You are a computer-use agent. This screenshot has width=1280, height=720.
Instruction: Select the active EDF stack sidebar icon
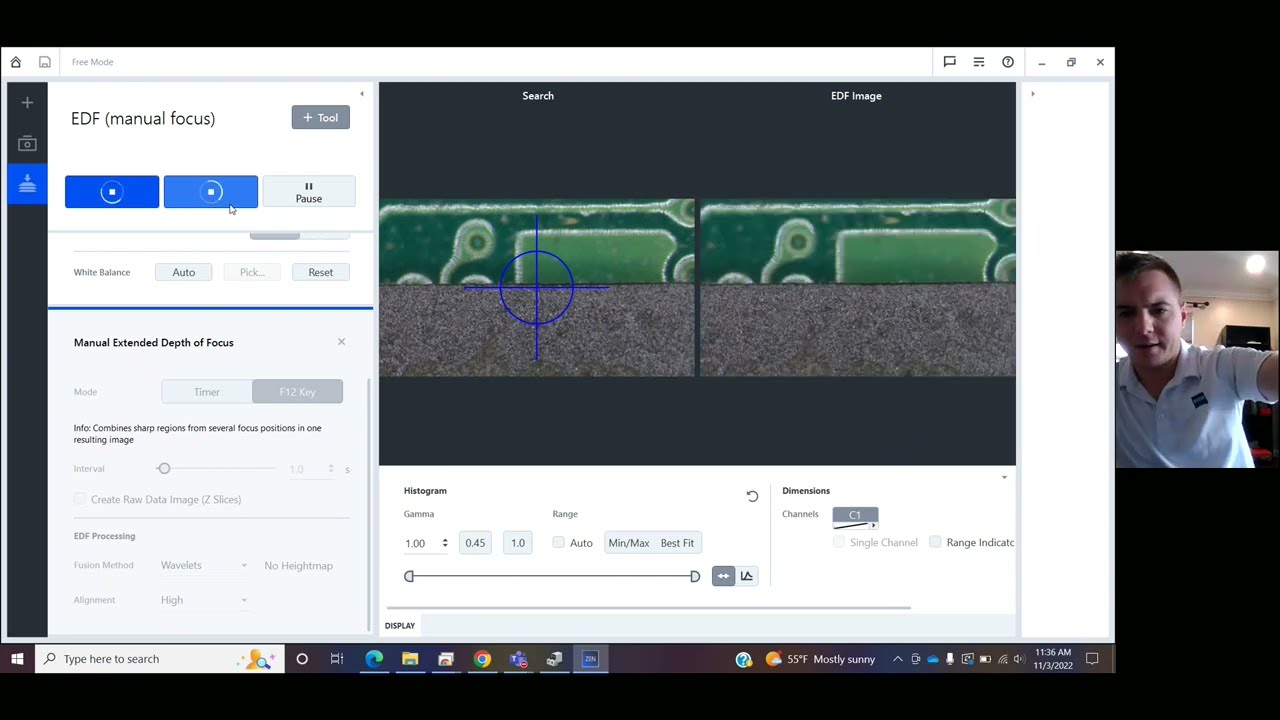[x=27, y=184]
